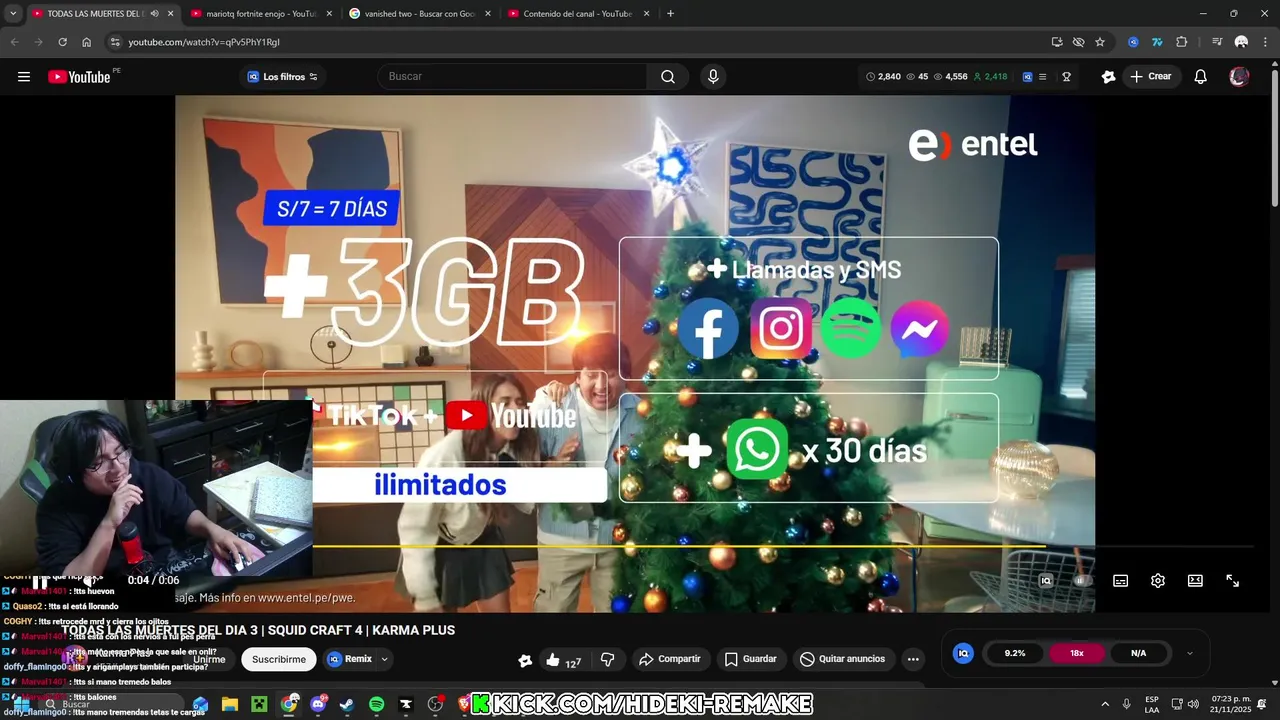Screen dimensions: 1280x720
Task: Go to the browser home page
Action: [x=87, y=42]
